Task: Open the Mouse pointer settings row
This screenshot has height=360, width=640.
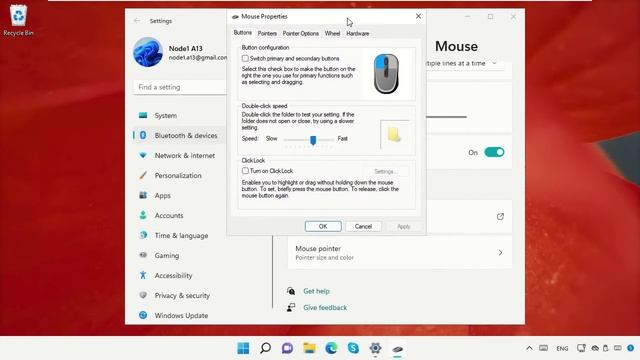Action: [x=400, y=253]
